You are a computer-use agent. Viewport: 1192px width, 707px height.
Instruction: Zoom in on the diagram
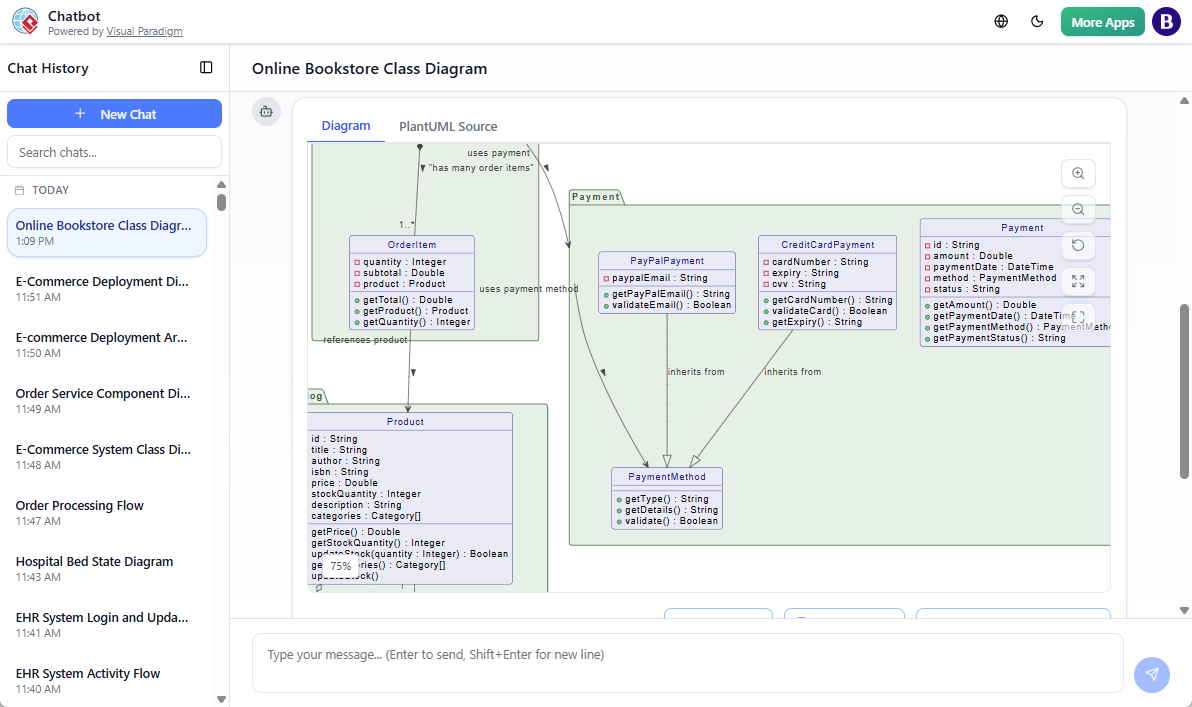(1078, 173)
